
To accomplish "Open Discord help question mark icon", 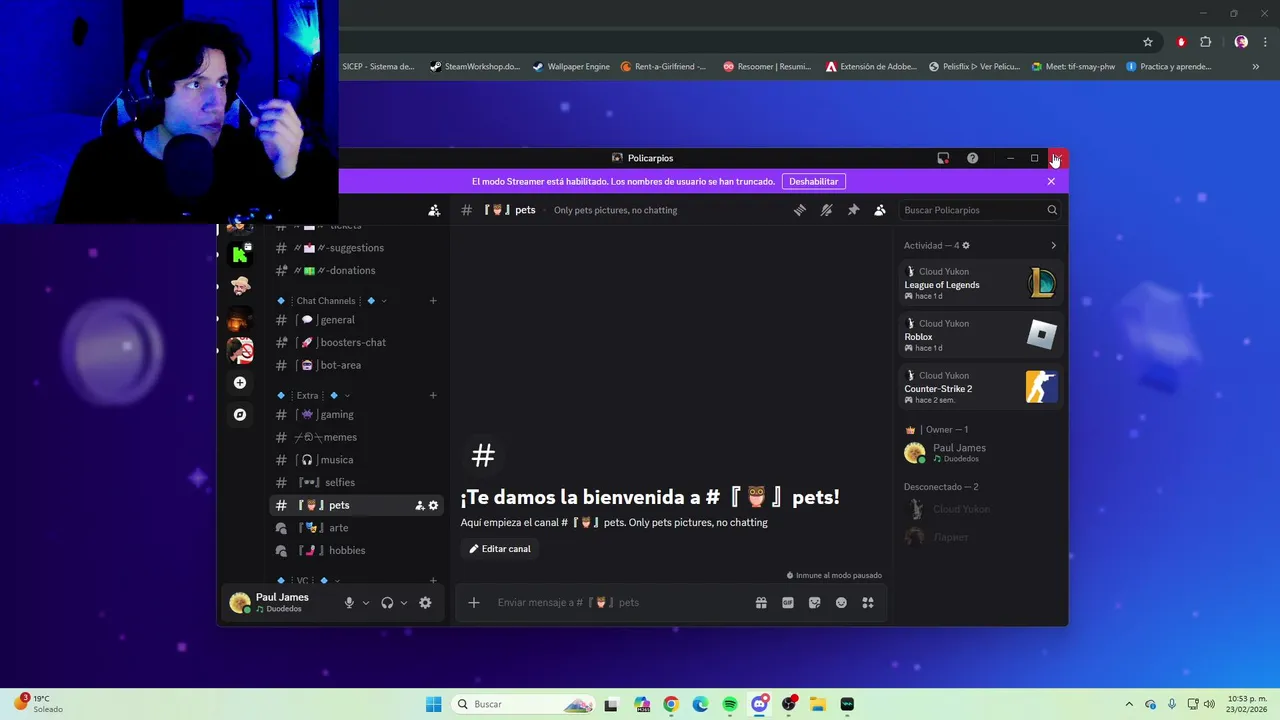I will (x=972, y=158).
